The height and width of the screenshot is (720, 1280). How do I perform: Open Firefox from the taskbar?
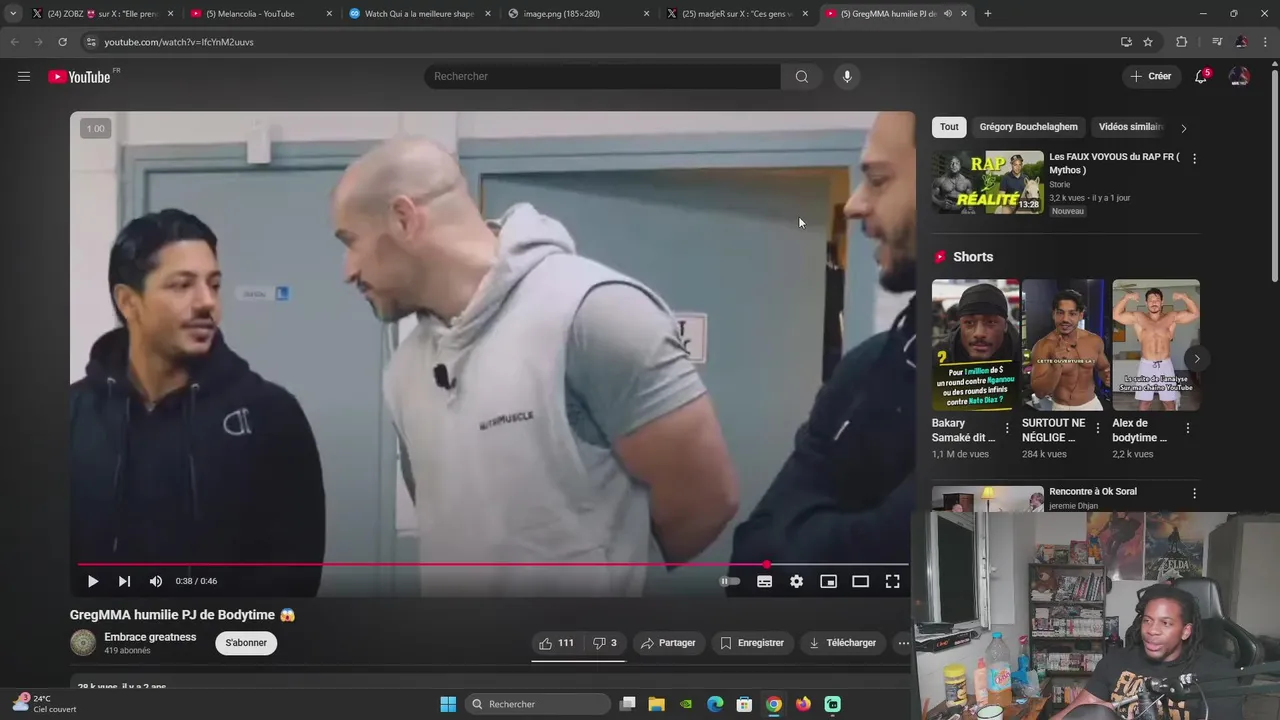pyautogui.click(x=803, y=704)
